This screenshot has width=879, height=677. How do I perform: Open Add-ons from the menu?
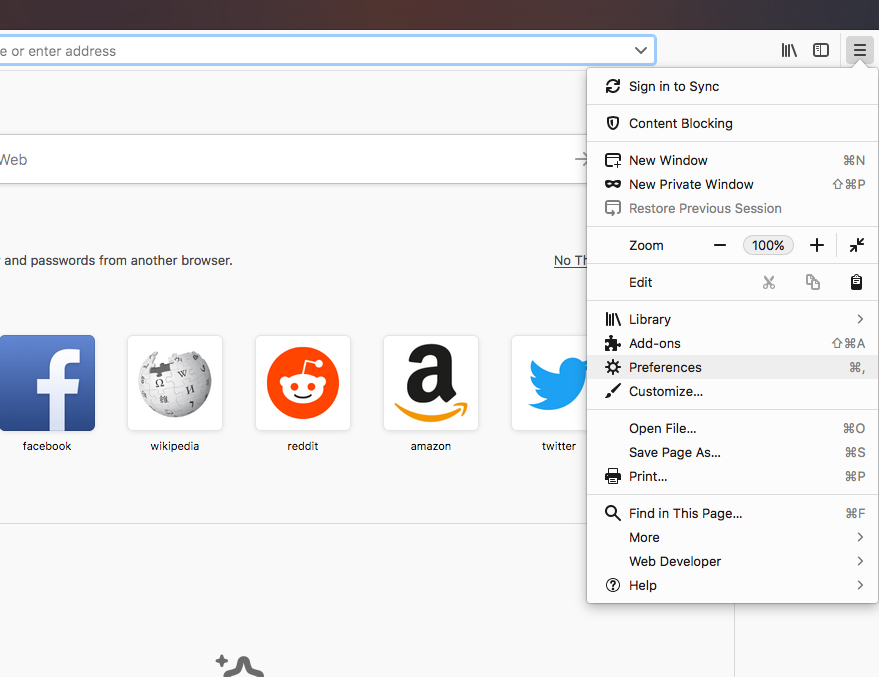point(732,344)
